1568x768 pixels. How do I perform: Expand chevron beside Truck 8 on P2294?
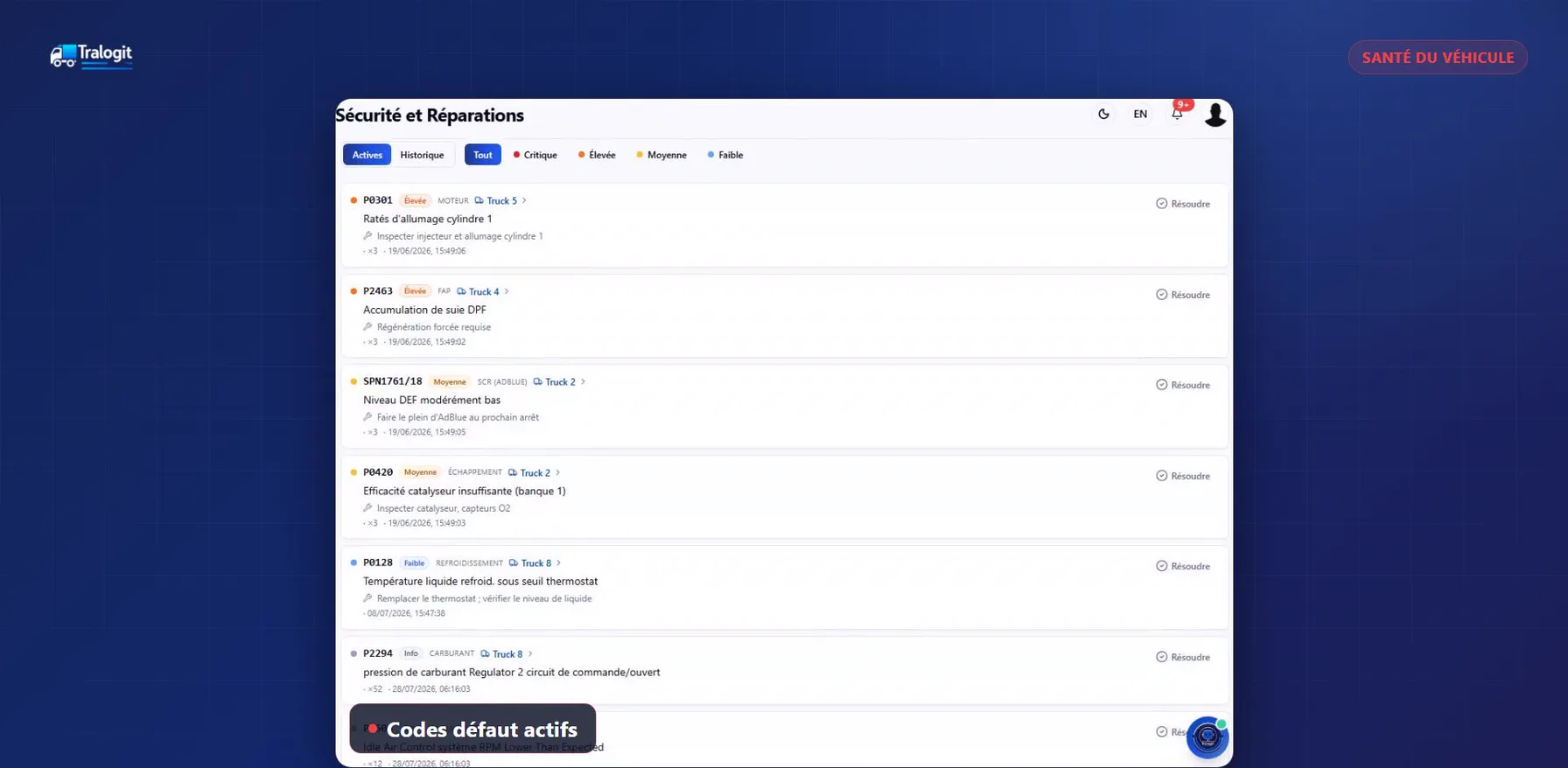coord(530,653)
